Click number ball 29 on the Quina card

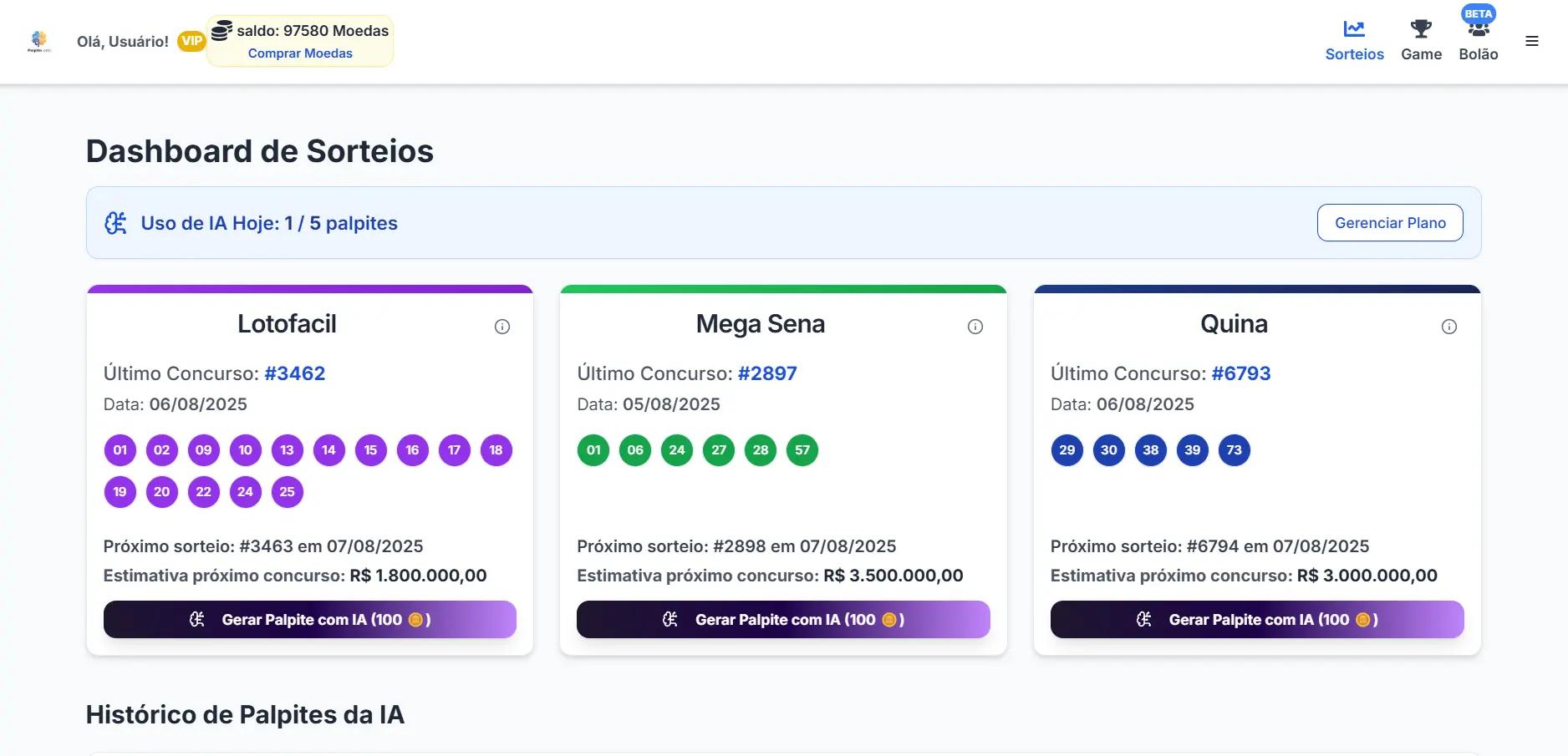tap(1067, 450)
